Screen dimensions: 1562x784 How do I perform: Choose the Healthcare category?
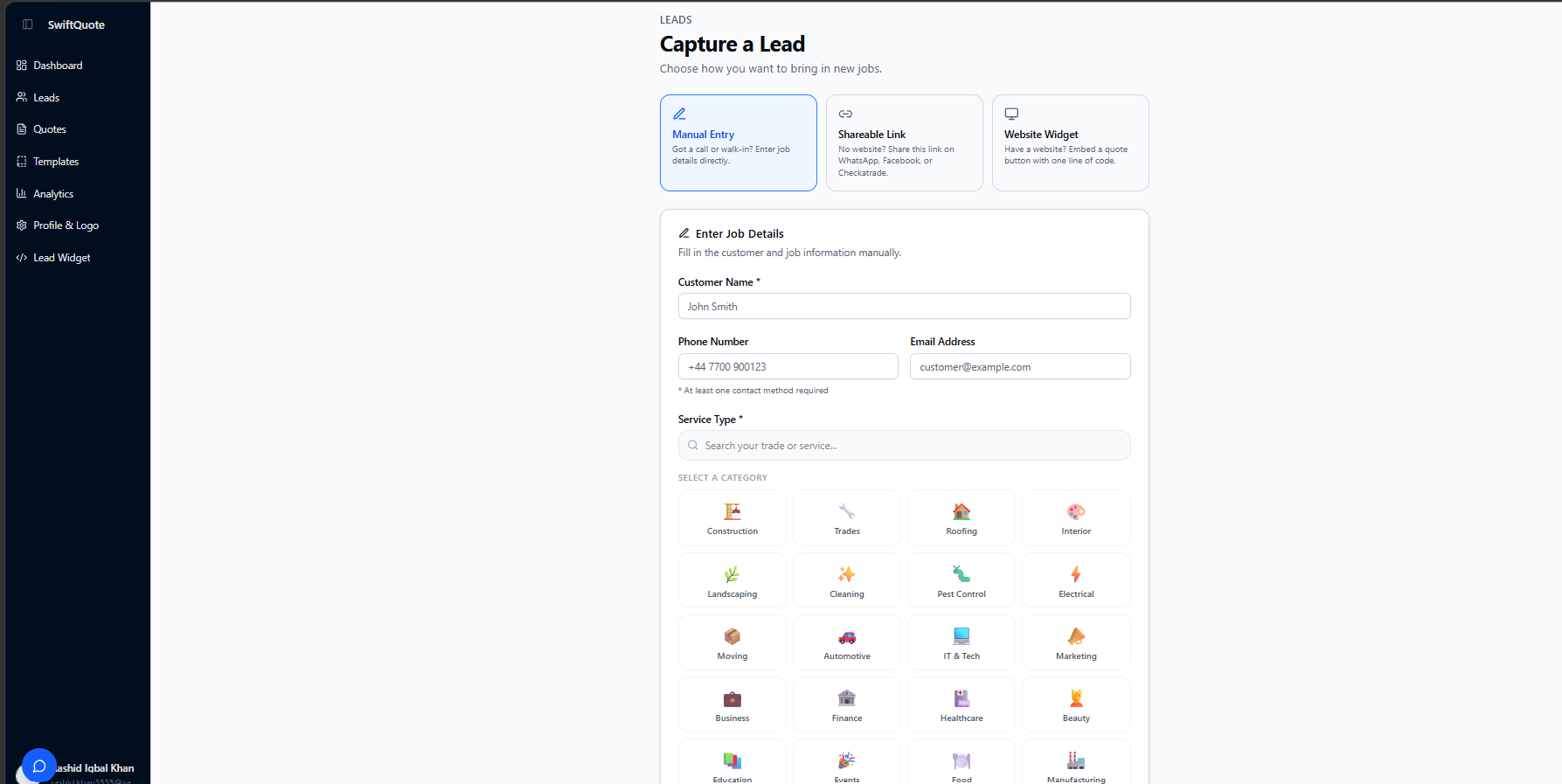[x=961, y=704]
